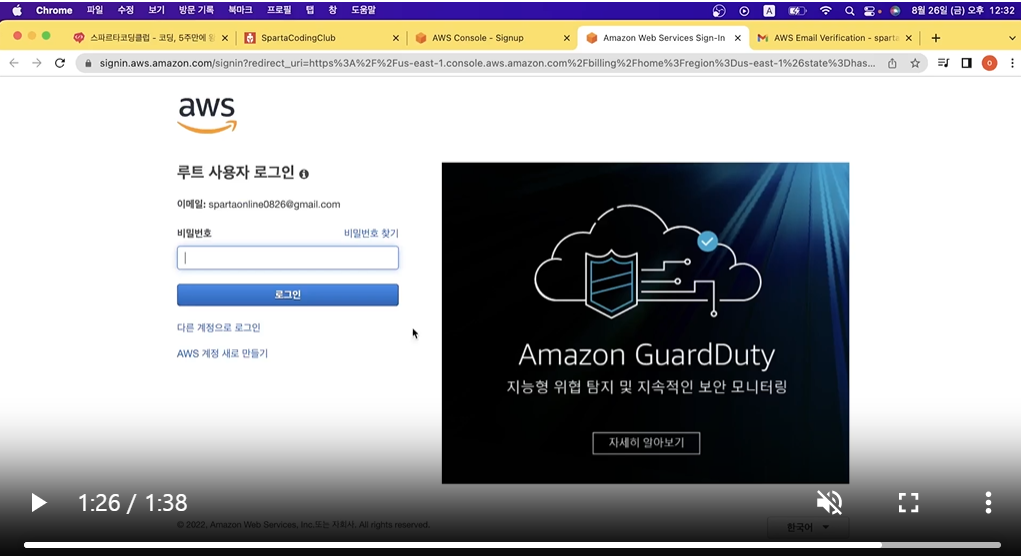Screen dimensions: 1021x556
Task: Open the 비밀번호 찾기 link
Action: pos(371,233)
